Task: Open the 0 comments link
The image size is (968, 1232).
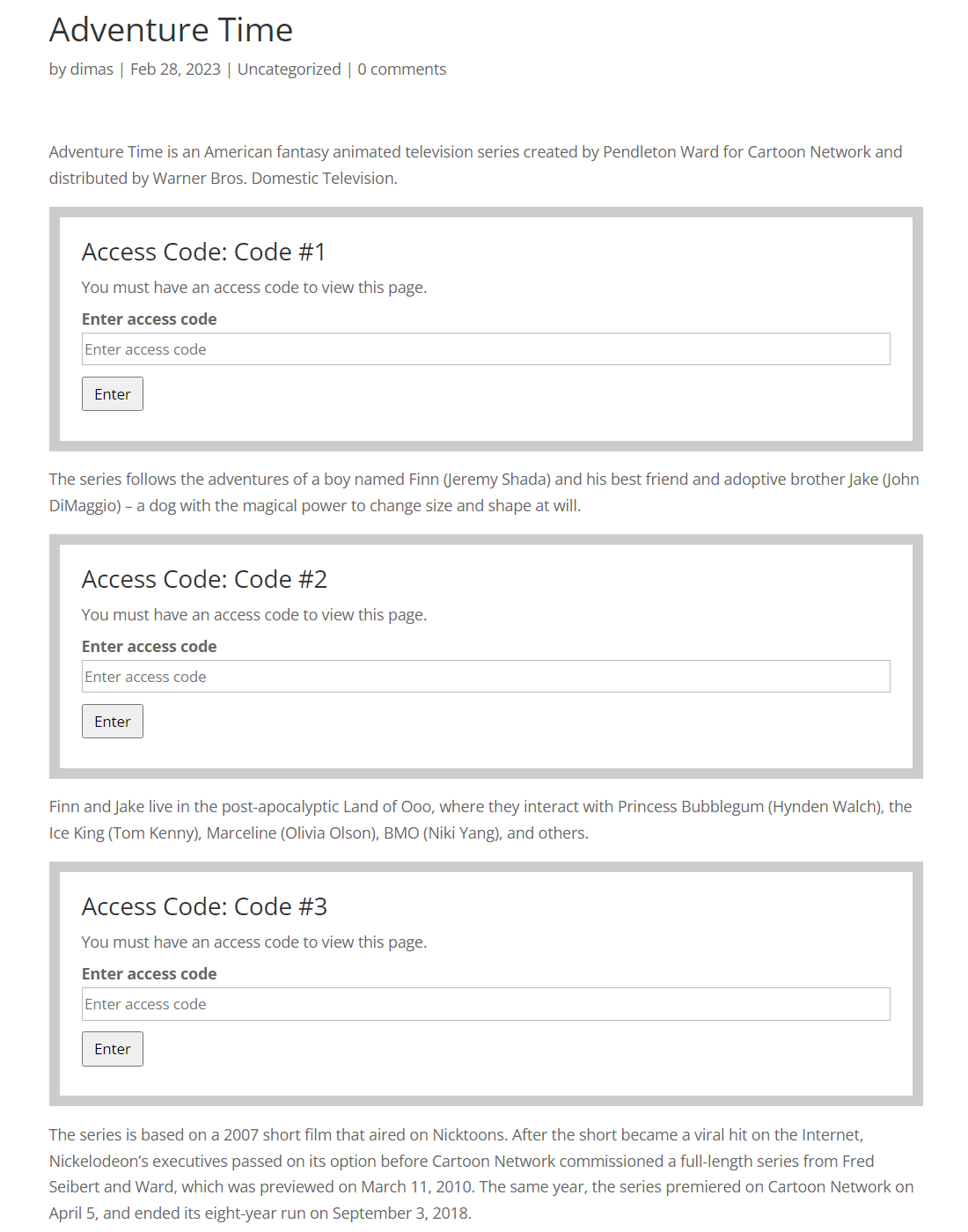Action: pos(401,70)
